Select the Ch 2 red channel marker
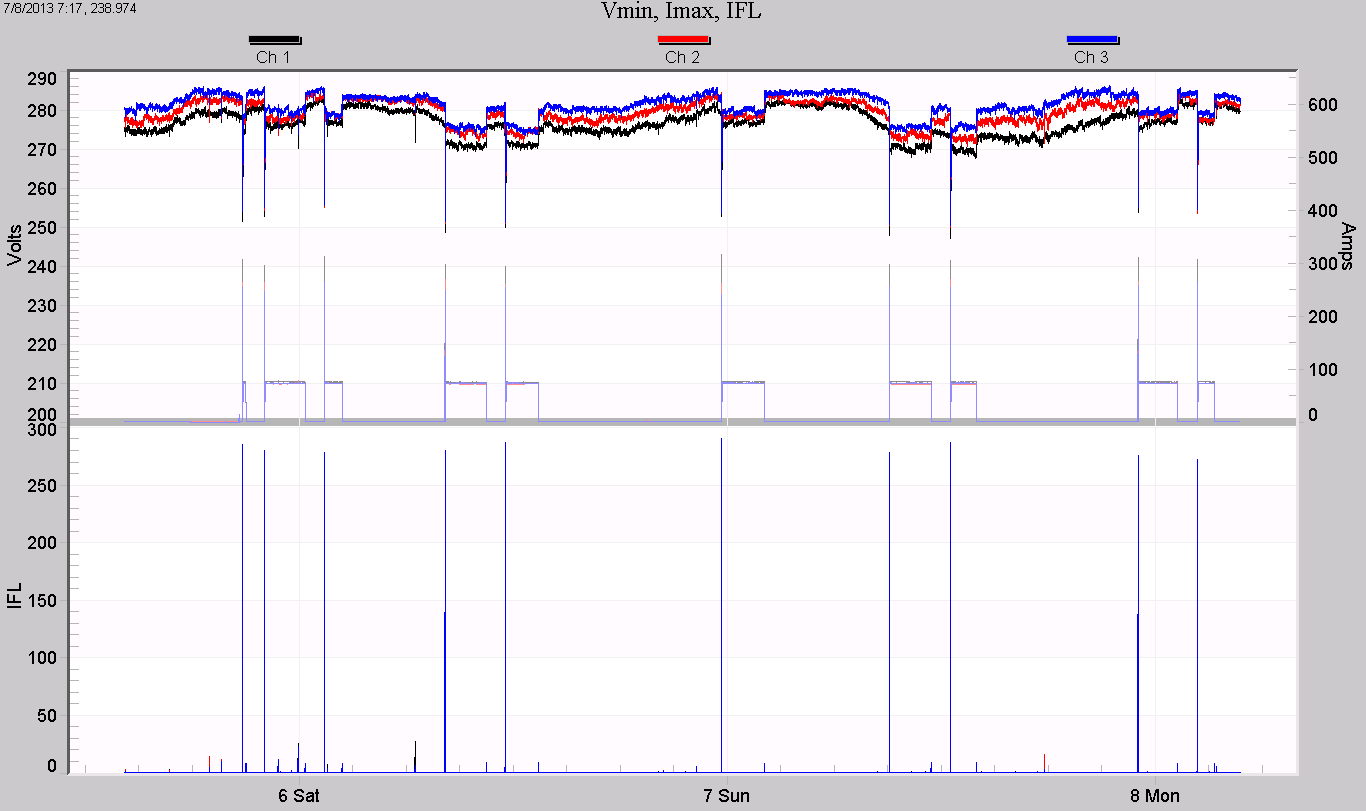1366x811 pixels. 684,41
